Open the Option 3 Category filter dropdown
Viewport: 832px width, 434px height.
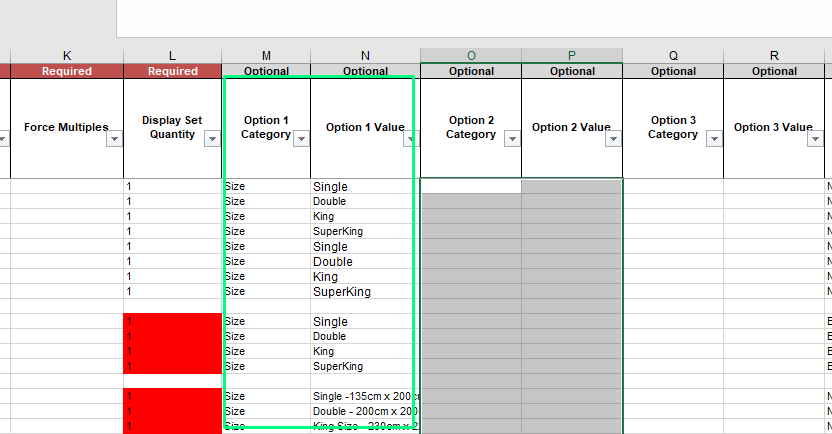point(714,139)
